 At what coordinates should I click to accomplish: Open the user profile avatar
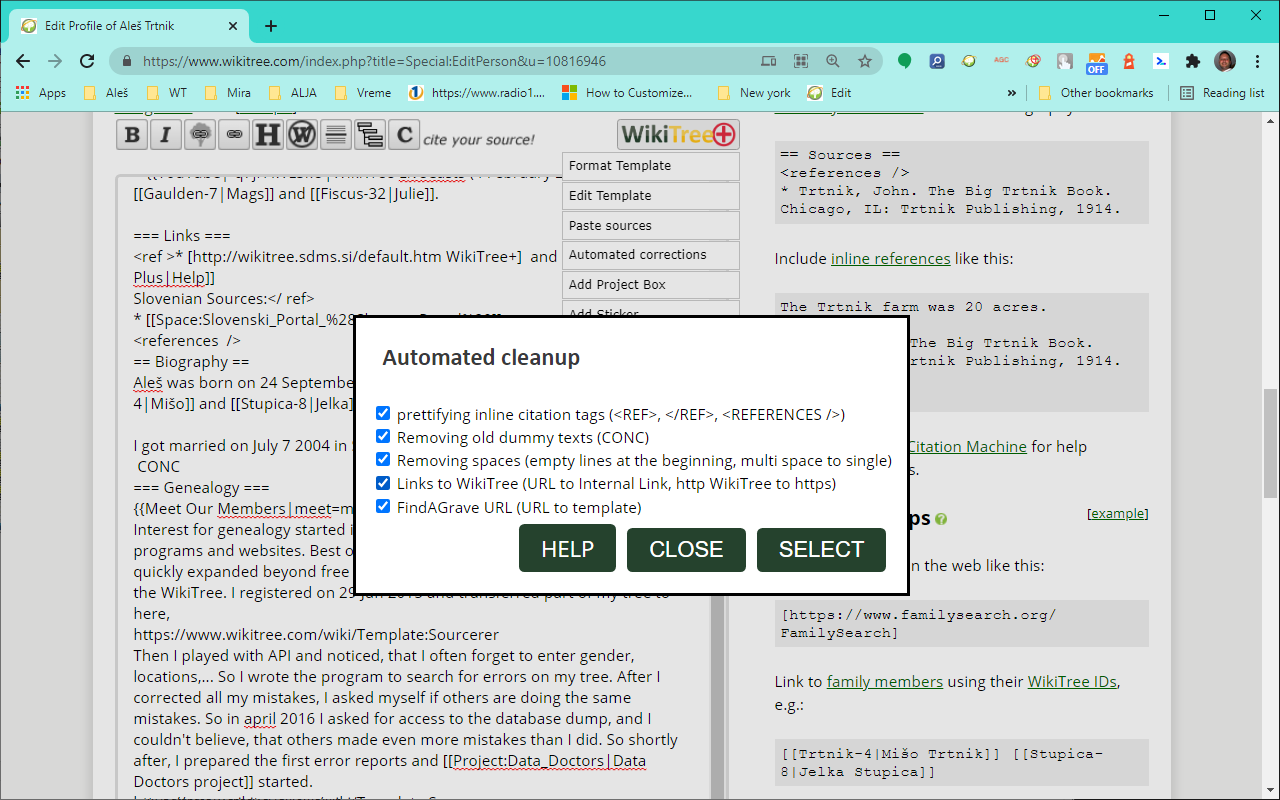tap(1224, 61)
